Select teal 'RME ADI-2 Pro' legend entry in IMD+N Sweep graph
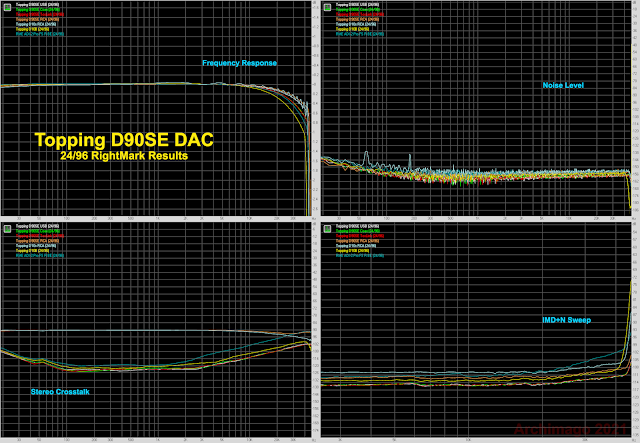 coord(360,256)
